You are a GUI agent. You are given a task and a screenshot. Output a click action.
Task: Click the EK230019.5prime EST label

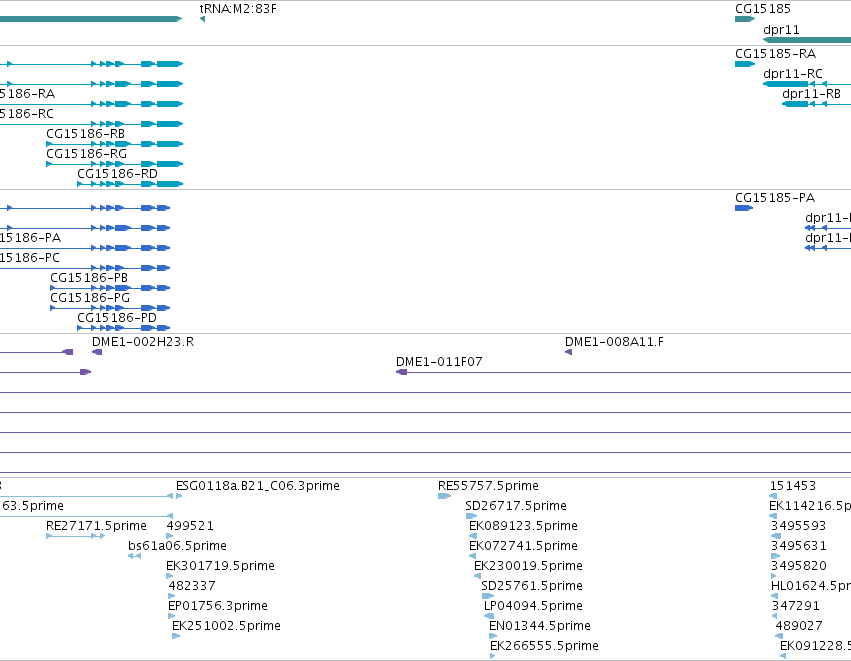[x=528, y=566]
